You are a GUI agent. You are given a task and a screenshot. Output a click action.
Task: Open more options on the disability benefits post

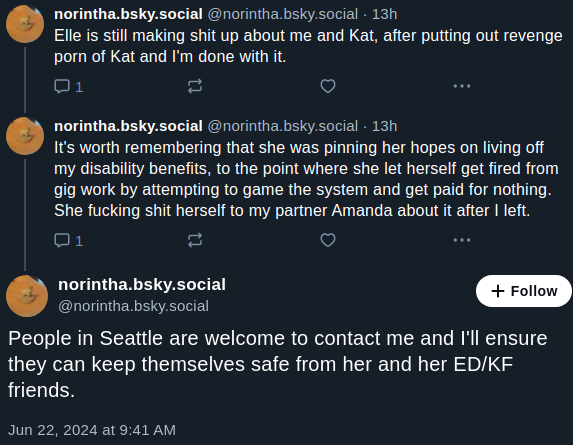coord(462,240)
